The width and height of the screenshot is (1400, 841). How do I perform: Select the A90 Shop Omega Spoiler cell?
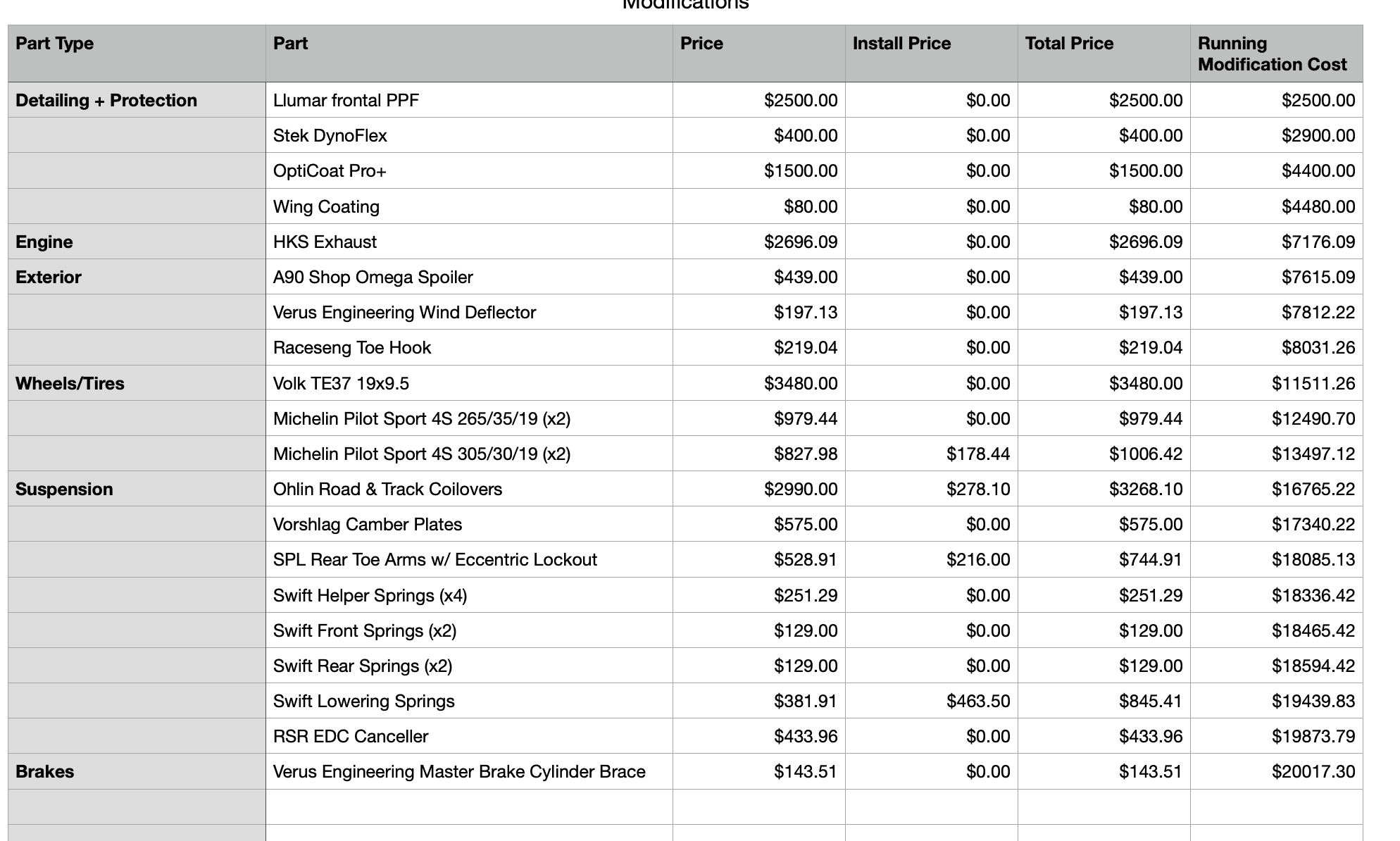click(x=469, y=277)
